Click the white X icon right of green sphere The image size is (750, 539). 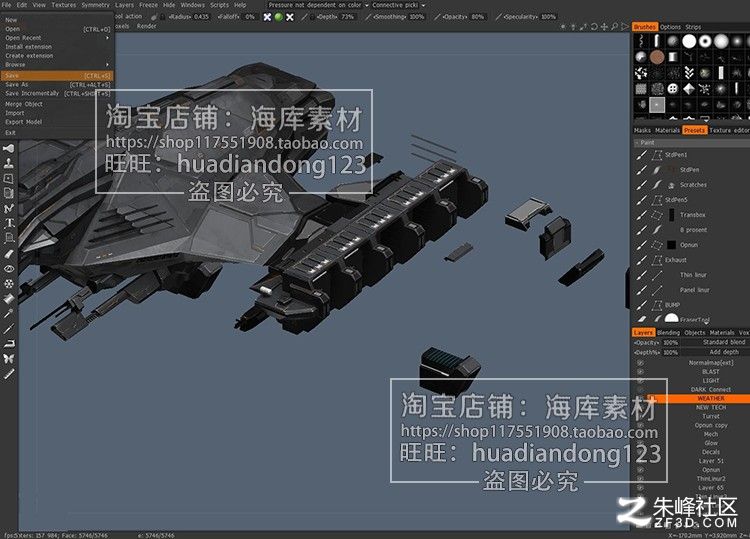(x=290, y=17)
